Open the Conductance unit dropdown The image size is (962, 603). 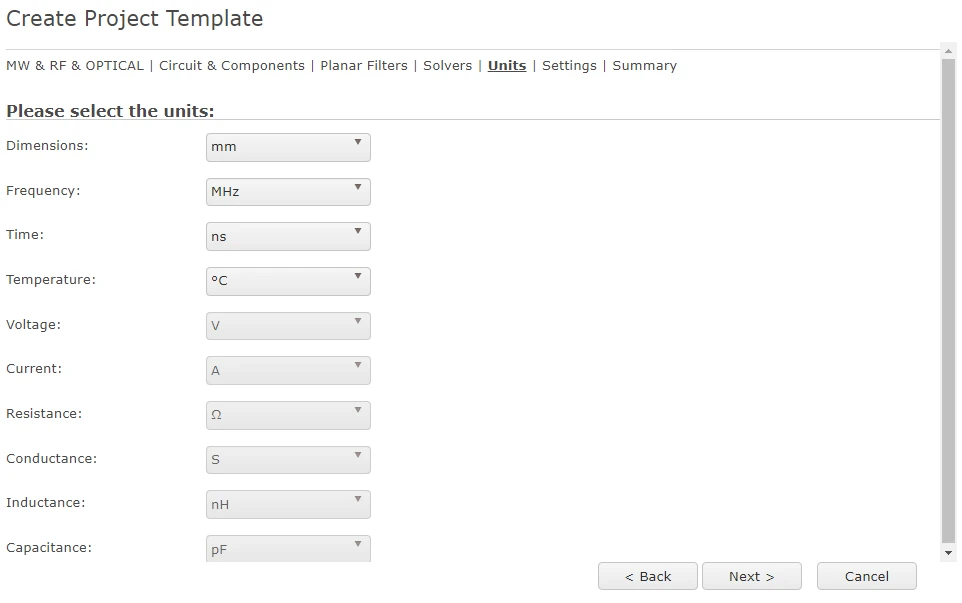(288, 460)
